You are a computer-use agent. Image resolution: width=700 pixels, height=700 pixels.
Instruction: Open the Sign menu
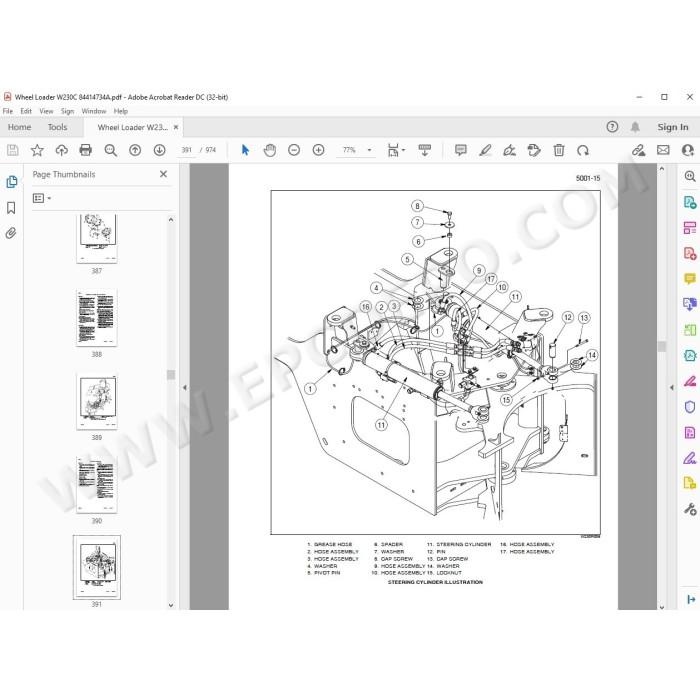67,111
